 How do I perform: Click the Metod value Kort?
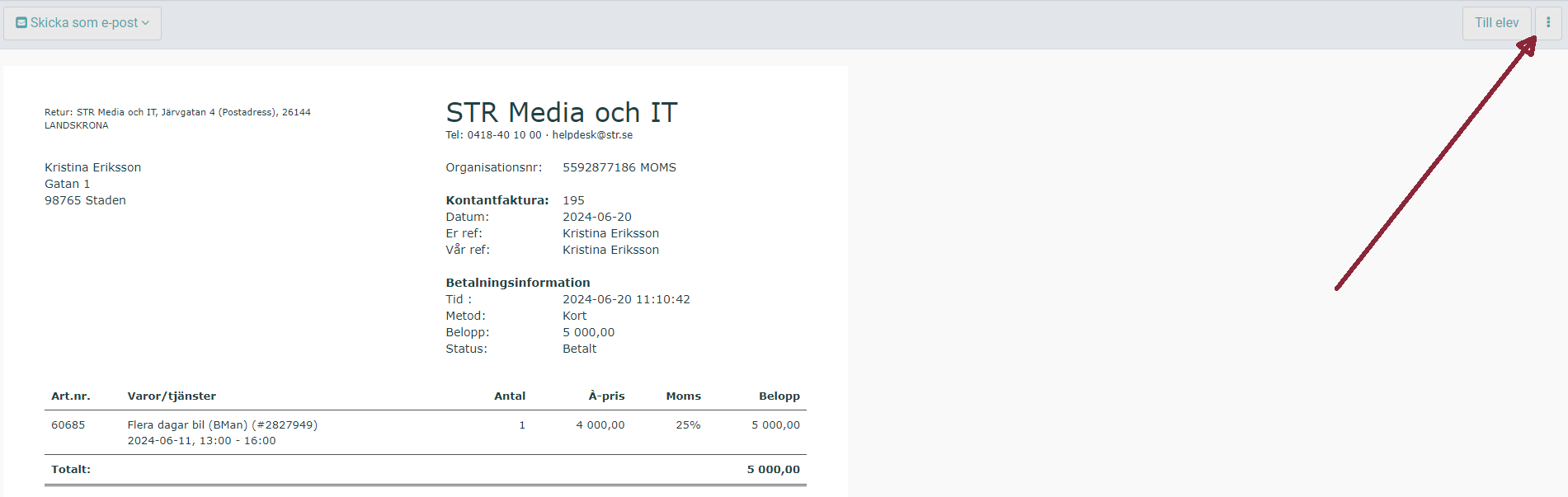click(x=575, y=316)
